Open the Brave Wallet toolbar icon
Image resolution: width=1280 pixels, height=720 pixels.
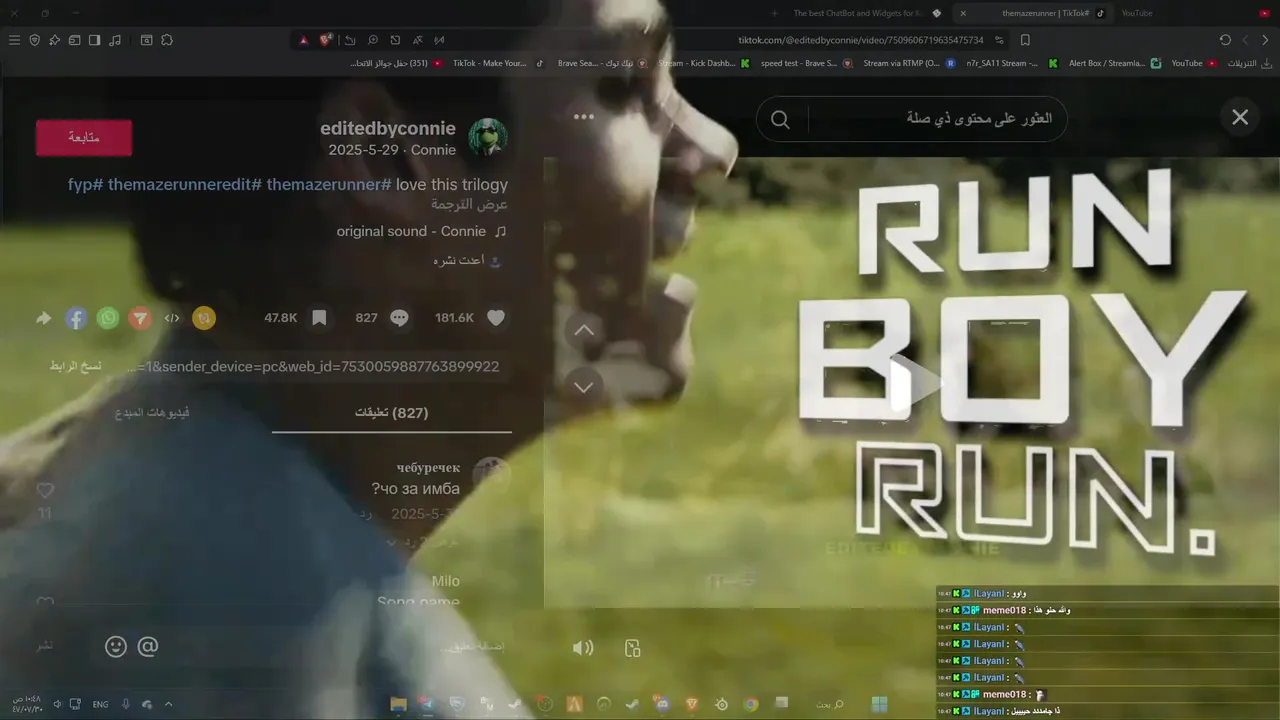(x=74, y=40)
